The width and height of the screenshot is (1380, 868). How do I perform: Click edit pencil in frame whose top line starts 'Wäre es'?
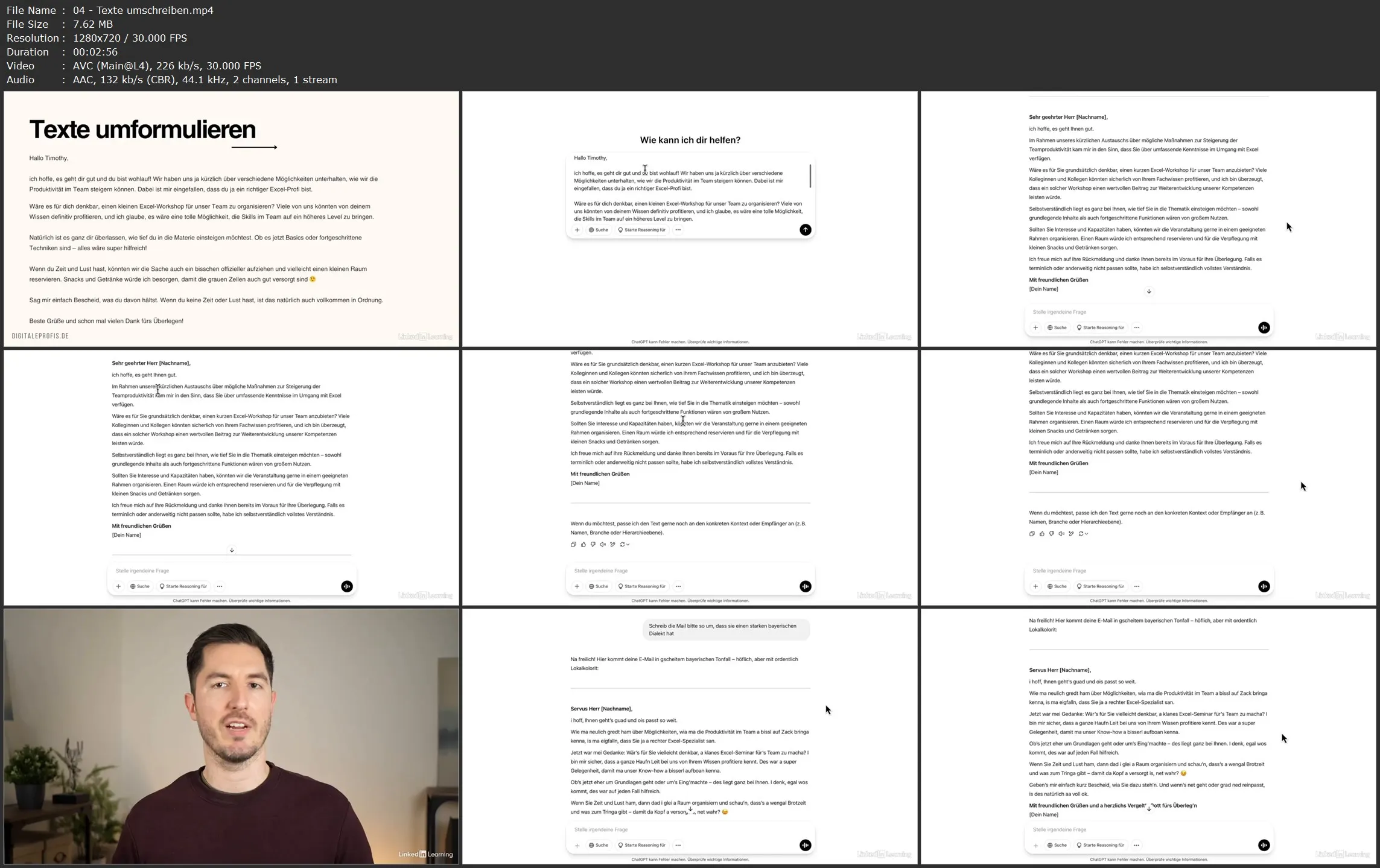(x=1071, y=533)
